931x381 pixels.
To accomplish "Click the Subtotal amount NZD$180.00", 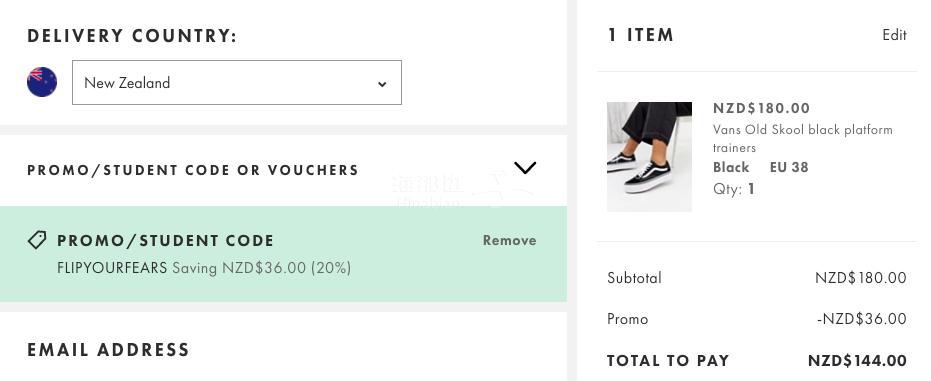I will (861, 278).
